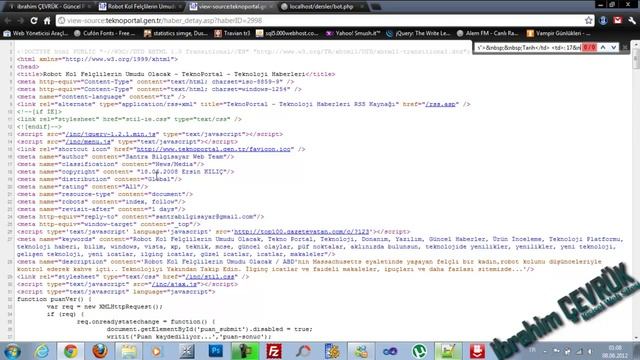The image size is (640, 360).
Task: Follow the /inc/ajax.js source link
Action: [174, 284]
